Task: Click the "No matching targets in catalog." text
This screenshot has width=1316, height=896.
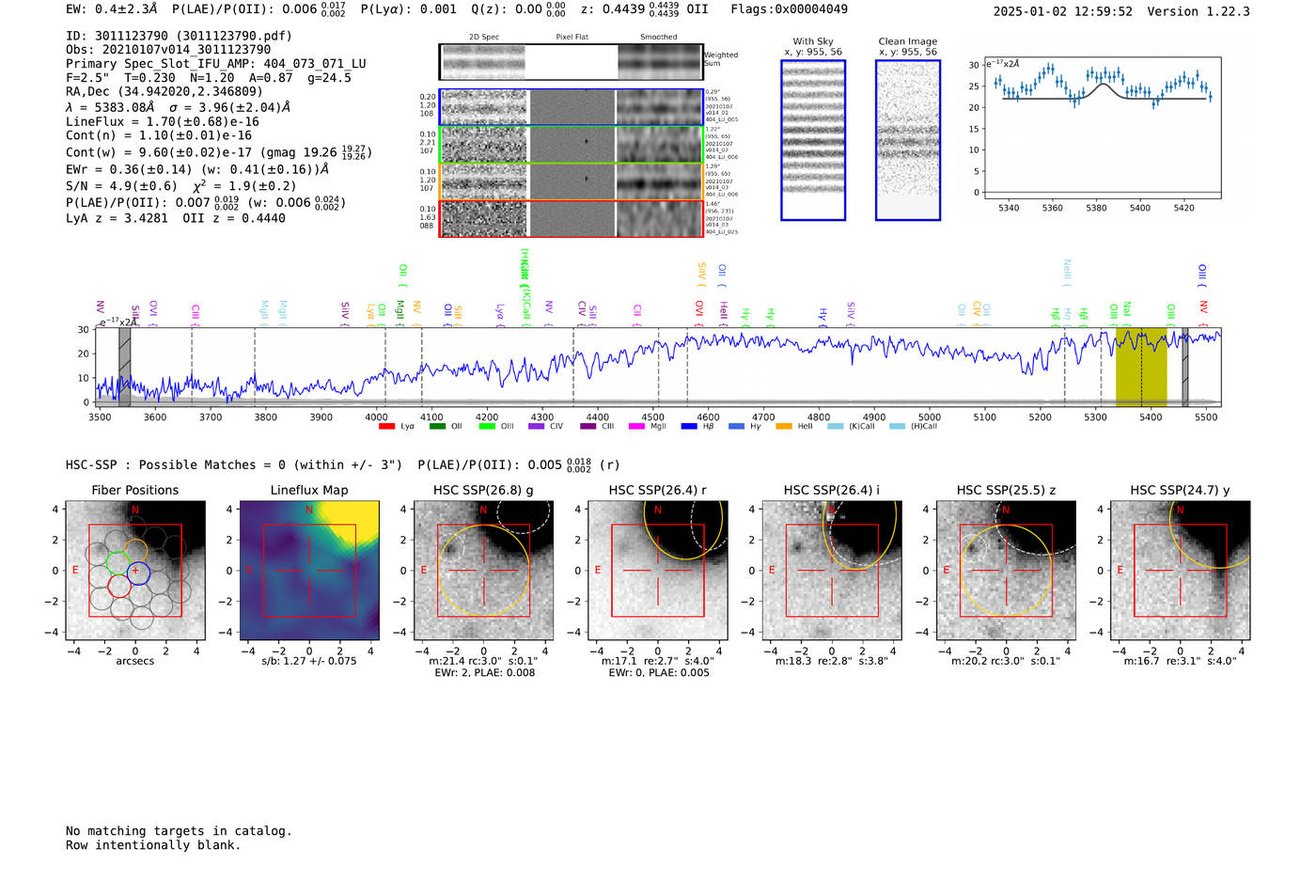Action: (179, 831)
